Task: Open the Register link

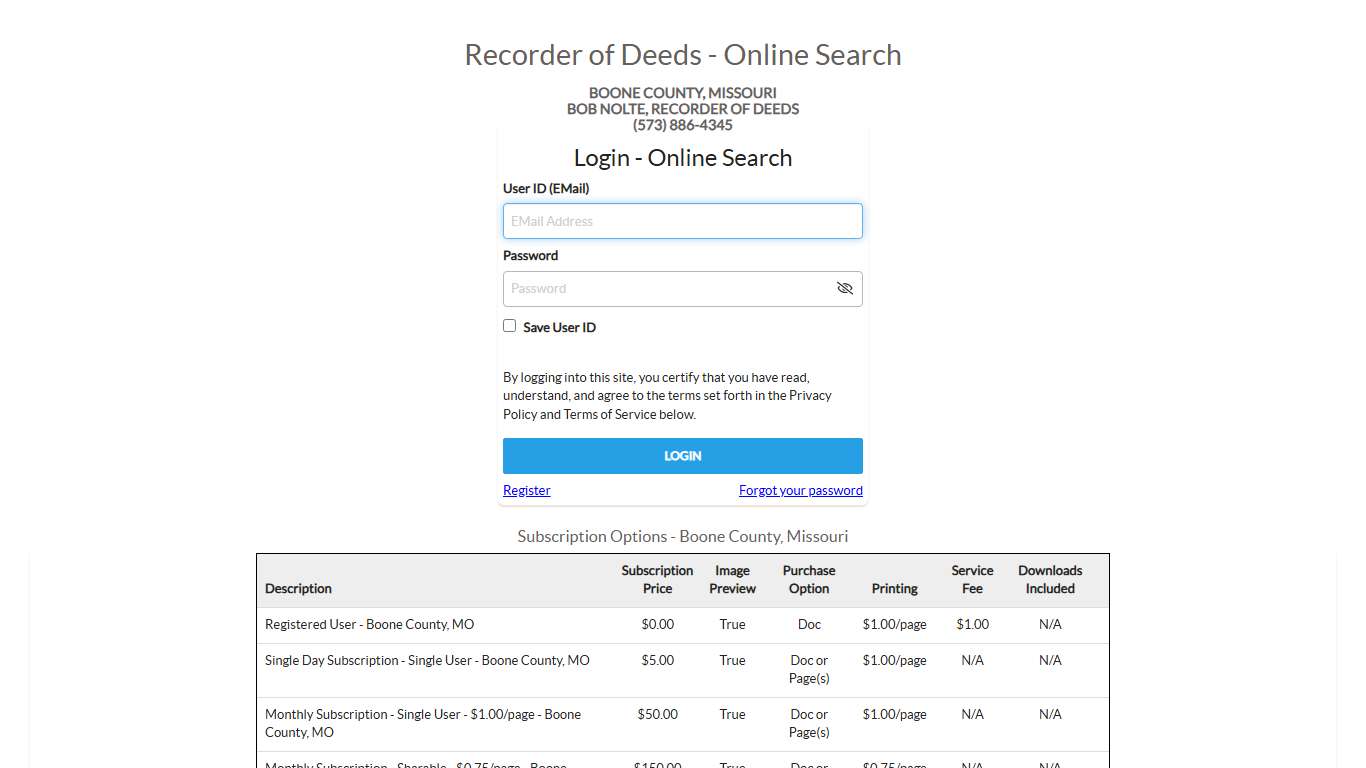Action: tap(526, 490)
